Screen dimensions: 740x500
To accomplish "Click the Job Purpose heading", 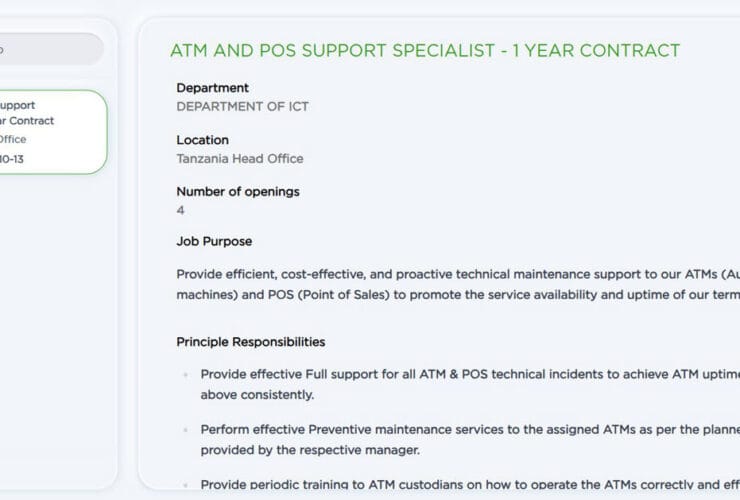I will click(x=214, y=241).
